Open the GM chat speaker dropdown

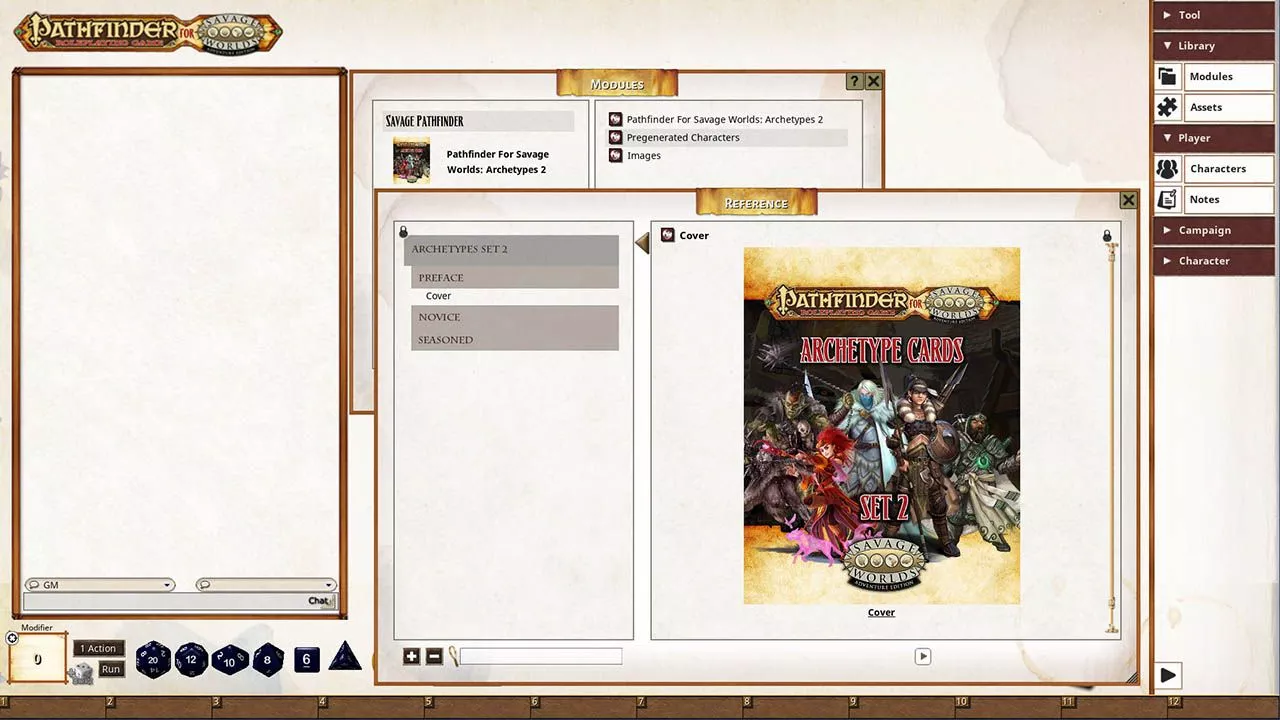click(99, 585)
